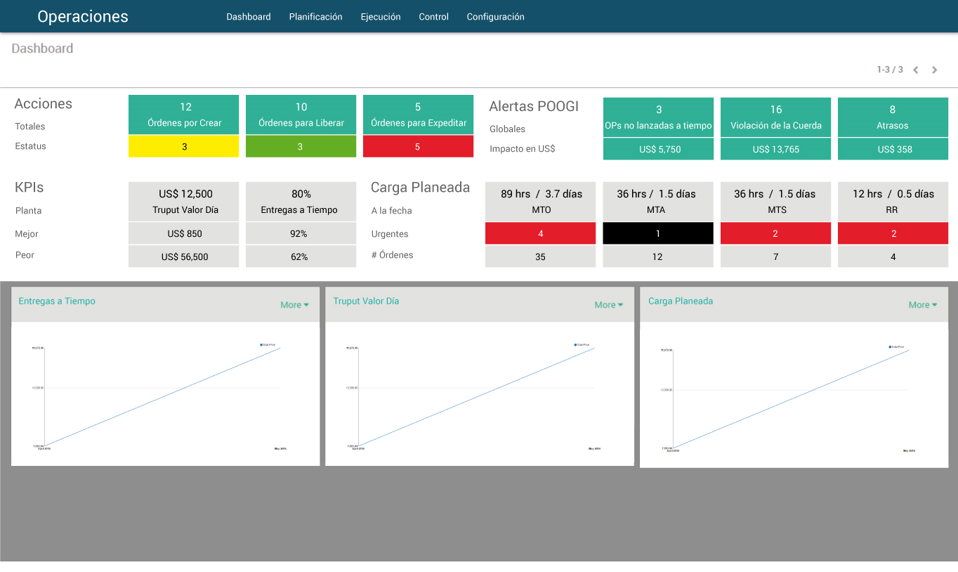Image resolution: width=958 pixels, height=572 pixels.
Task: Click the US$ 850 best value cell
Action: tap(184, 233)
